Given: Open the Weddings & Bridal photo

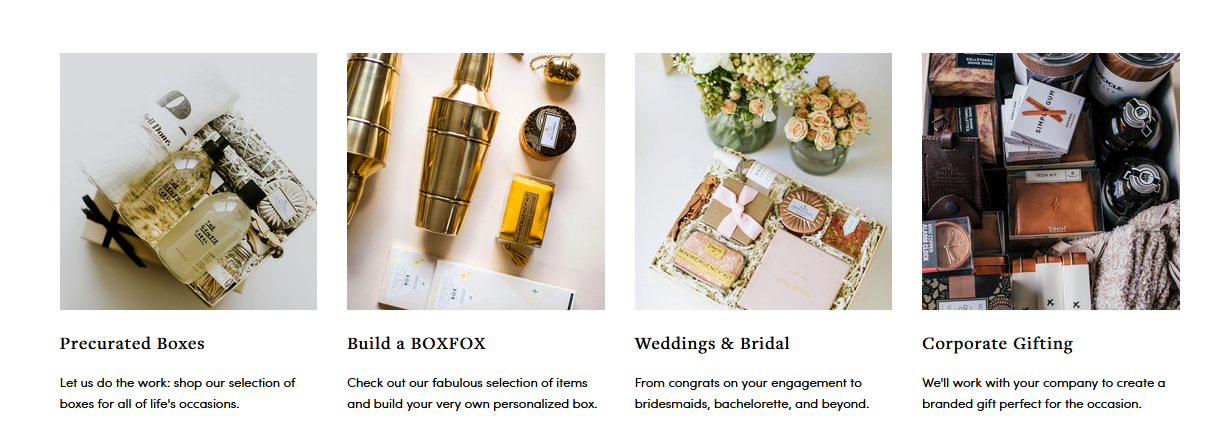Looking at the screenshot, I should point(763,181).
